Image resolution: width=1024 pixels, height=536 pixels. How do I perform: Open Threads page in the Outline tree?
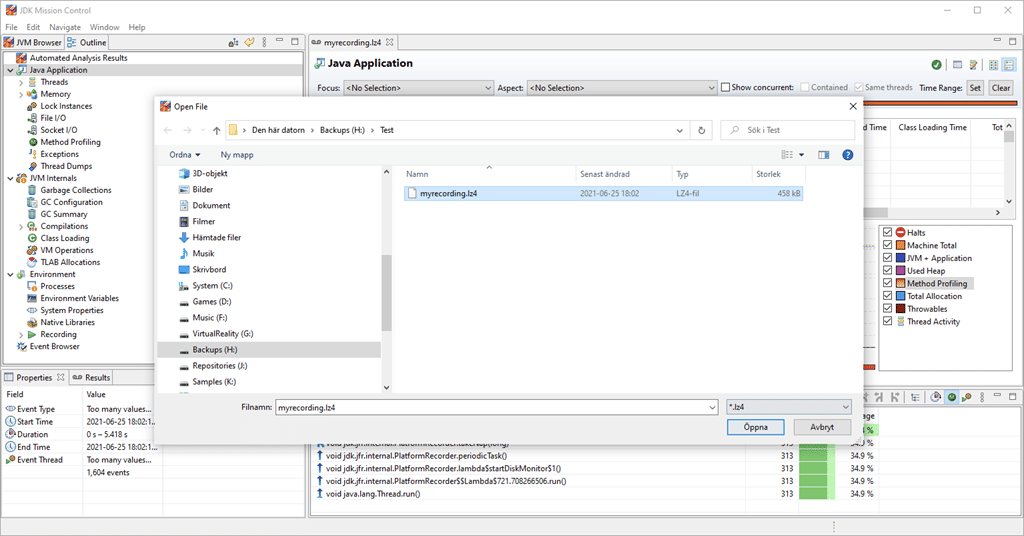[54, 82]
